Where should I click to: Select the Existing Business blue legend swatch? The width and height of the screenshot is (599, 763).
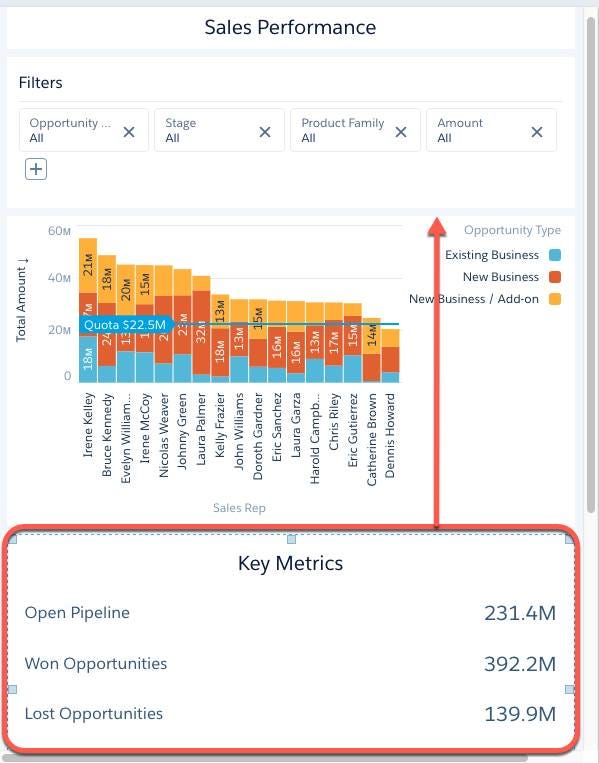tap(555, 255)
